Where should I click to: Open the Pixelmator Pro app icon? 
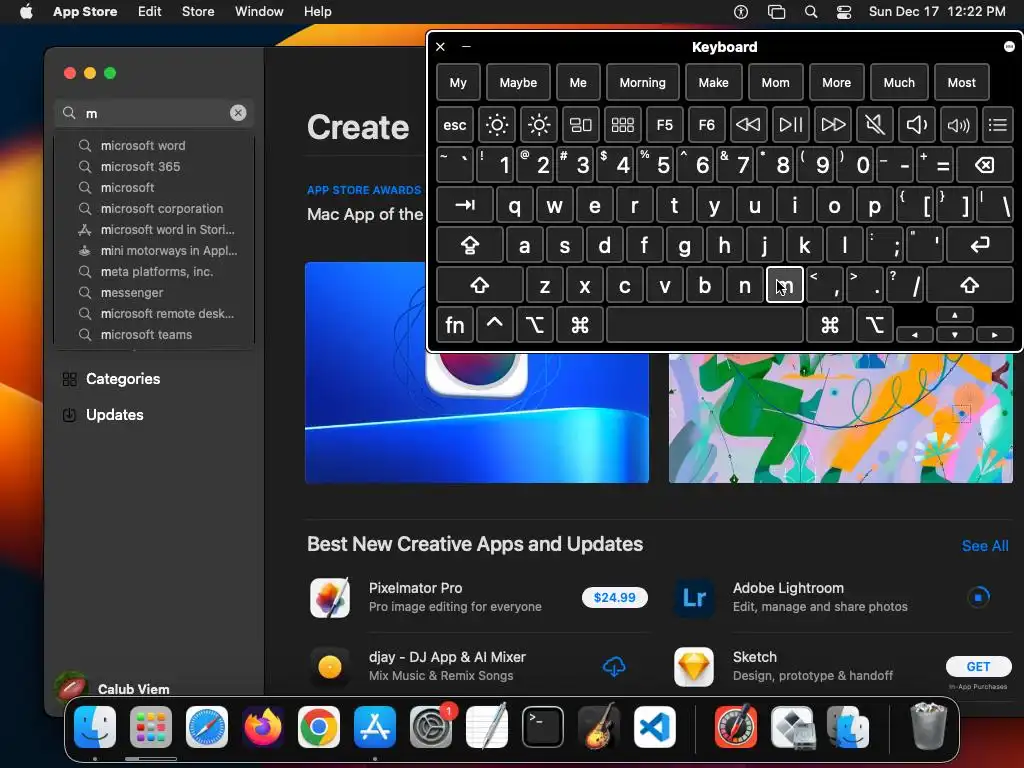click(x=330, y=598)
